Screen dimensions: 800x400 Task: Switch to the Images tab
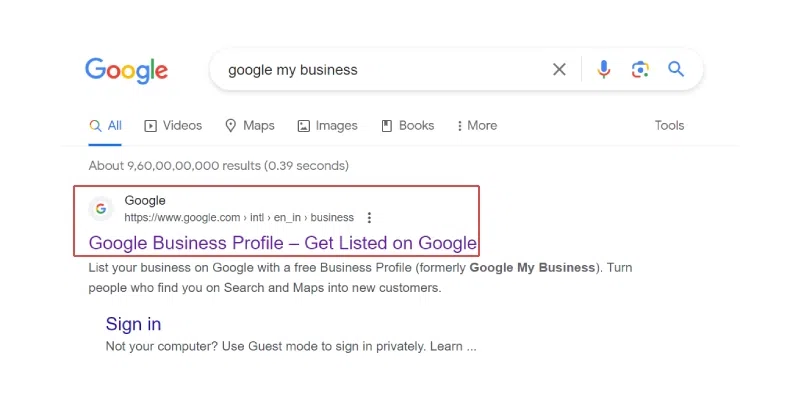tap(327, 126)
